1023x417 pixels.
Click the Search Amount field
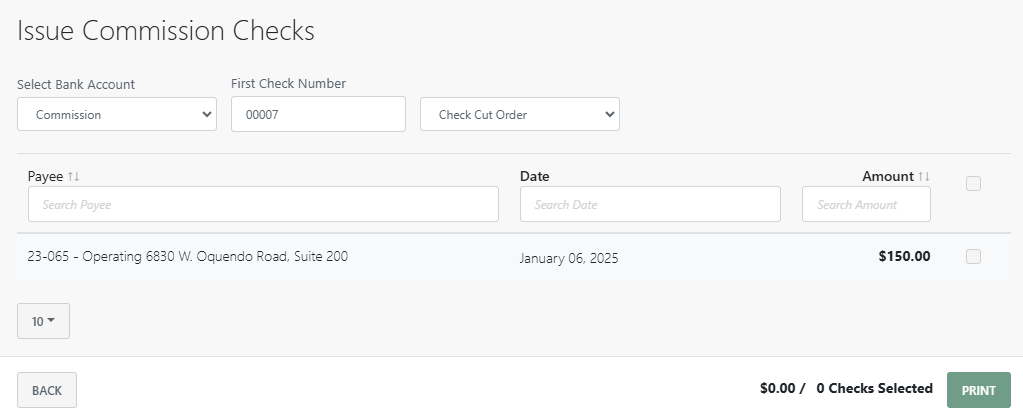[866, 204]
